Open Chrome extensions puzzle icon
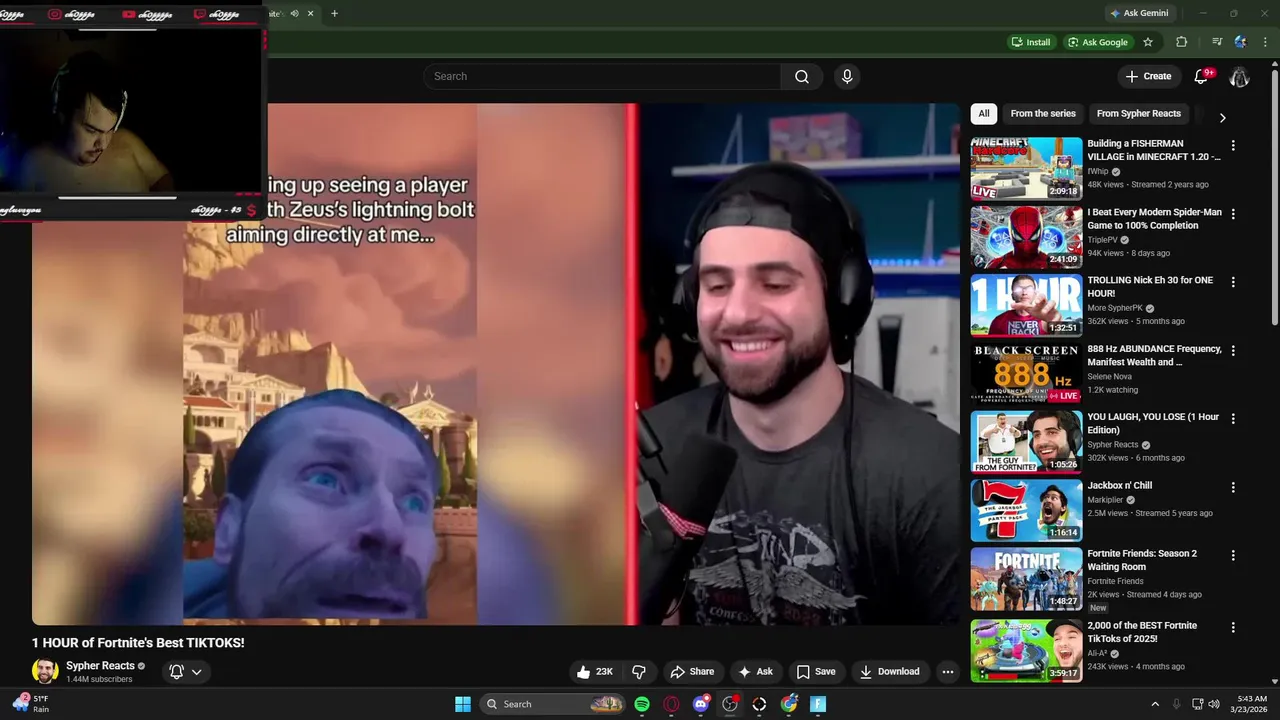Screen dimensions: 1280x720 click(x=1181, y=42)
